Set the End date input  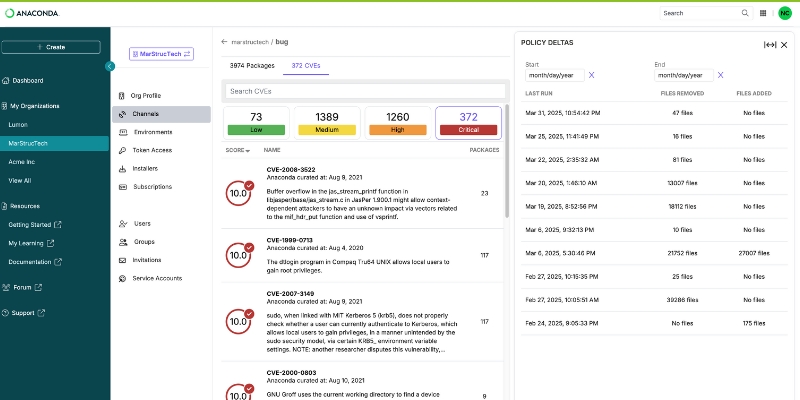tap(684, 76)
